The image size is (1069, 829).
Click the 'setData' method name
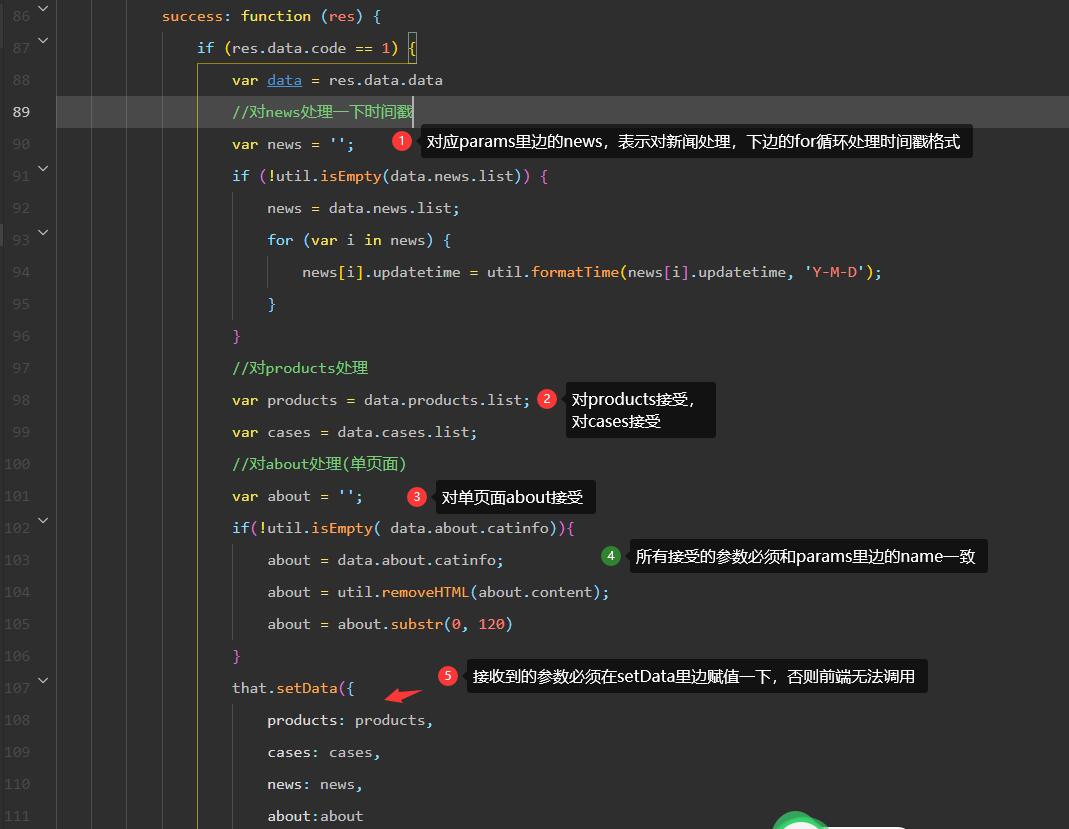pos(307,689)
